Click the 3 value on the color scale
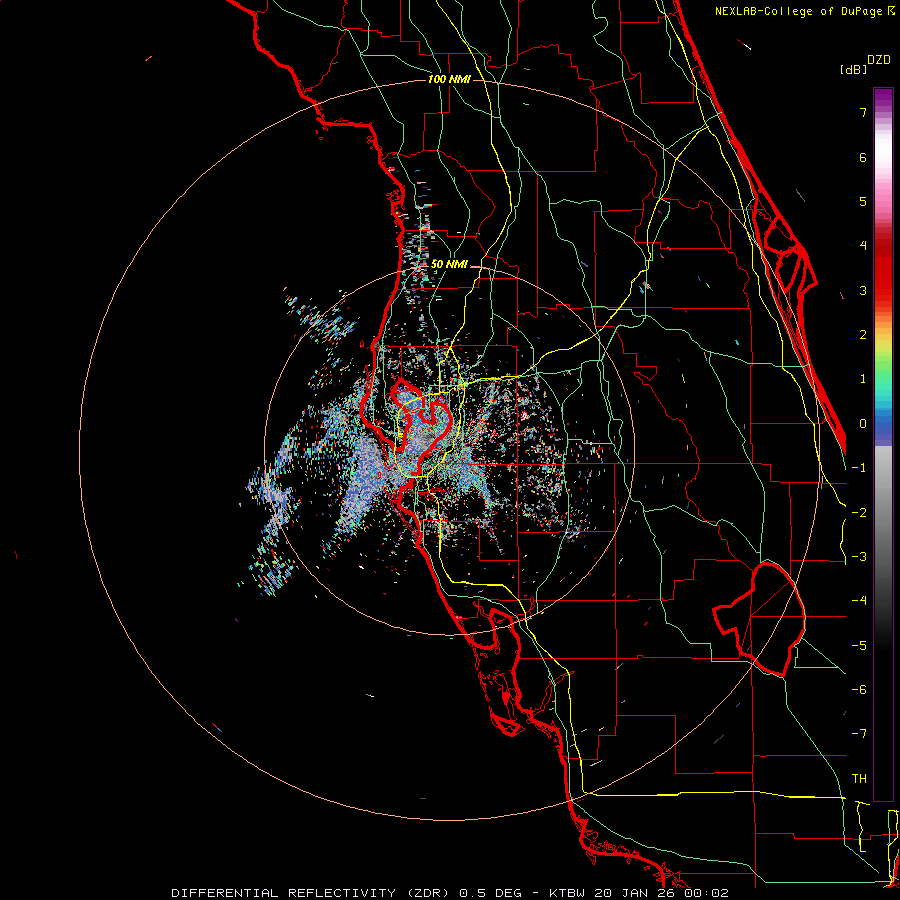The width and height of the screenshot is (900, 900). (x=863, y=290)
